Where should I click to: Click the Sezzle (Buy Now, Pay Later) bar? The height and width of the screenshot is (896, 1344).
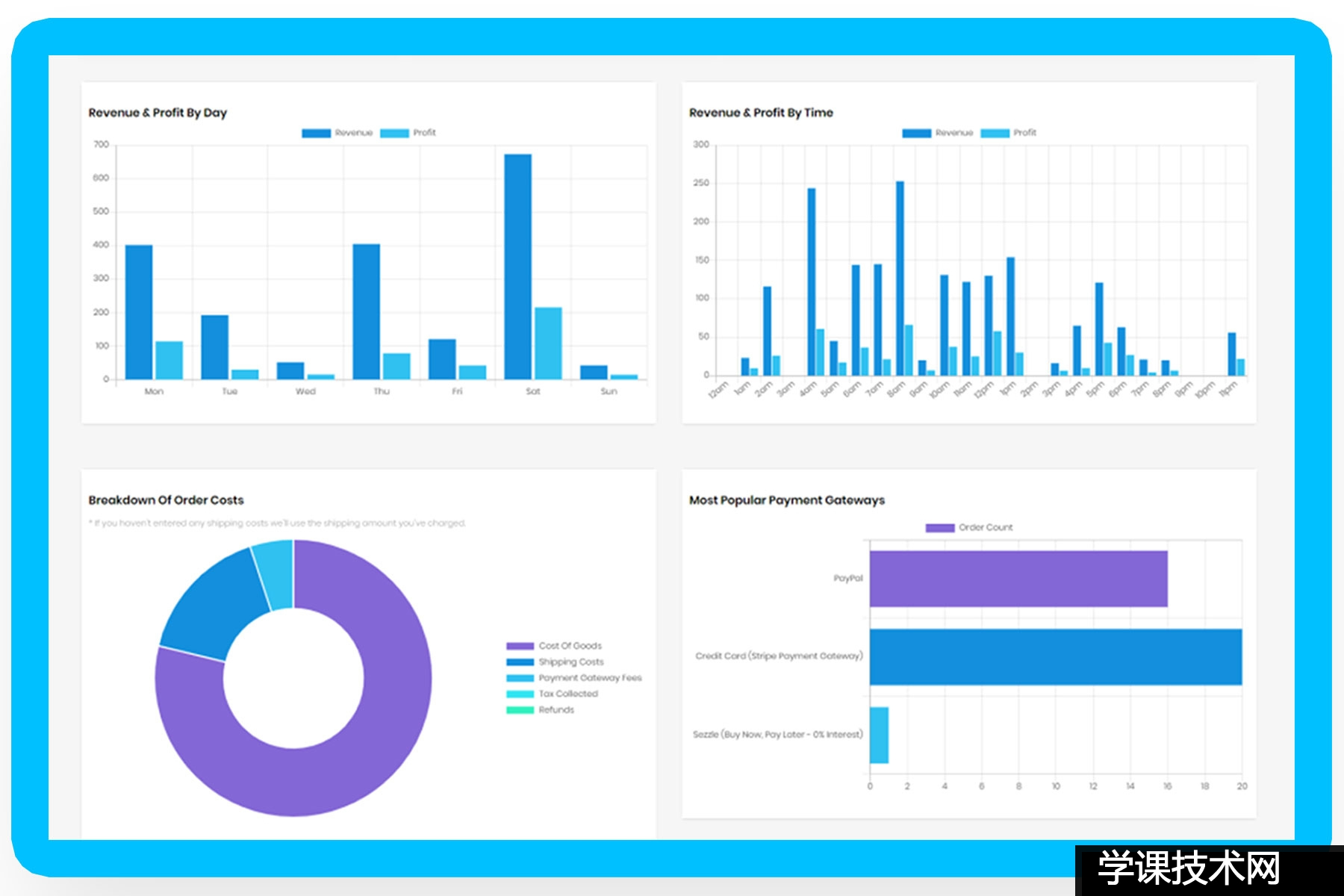click(x=878, y=735)
